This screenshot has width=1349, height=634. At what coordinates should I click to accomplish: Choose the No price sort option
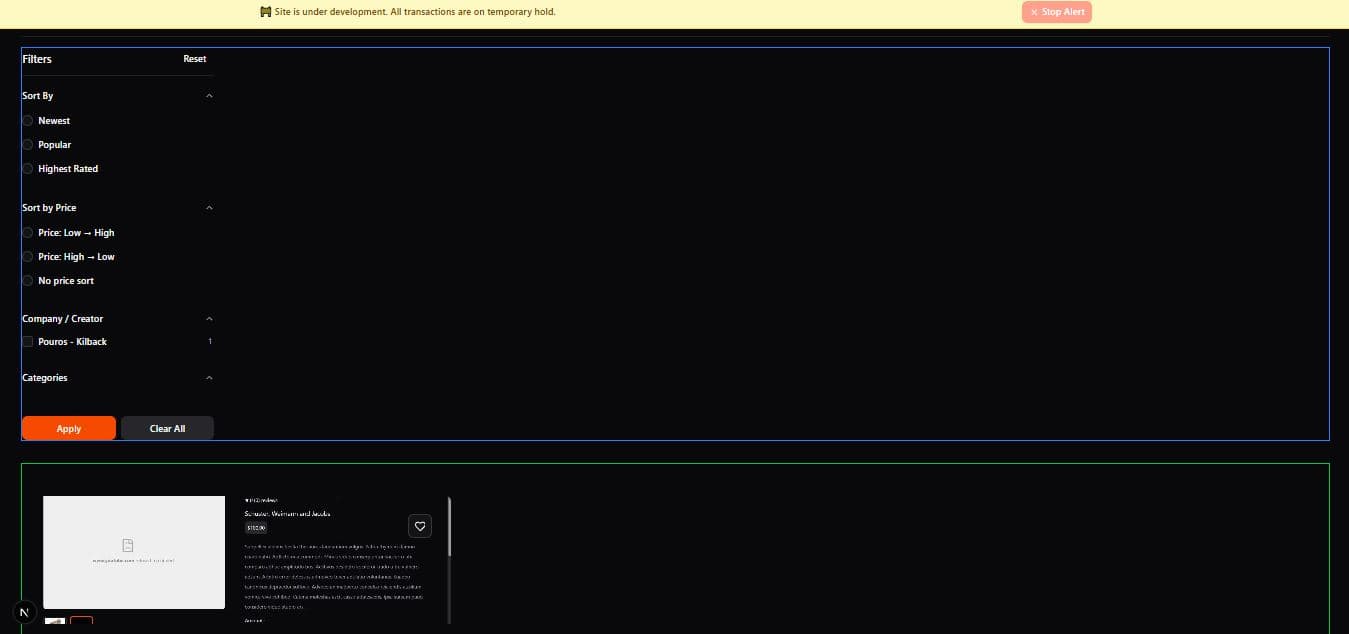[28, 281]
